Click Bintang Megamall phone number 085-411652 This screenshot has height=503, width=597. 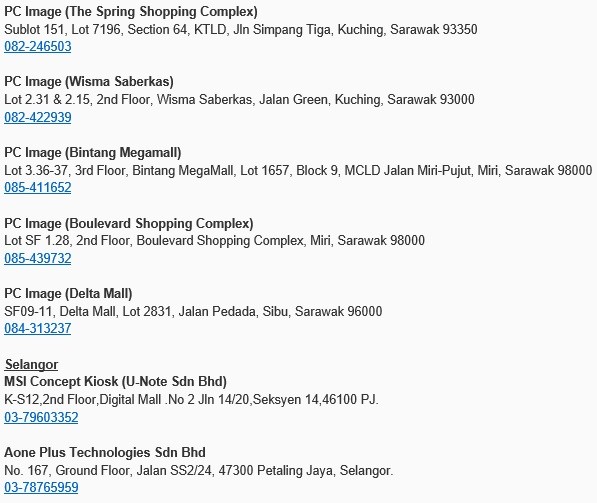click(38, 187)
